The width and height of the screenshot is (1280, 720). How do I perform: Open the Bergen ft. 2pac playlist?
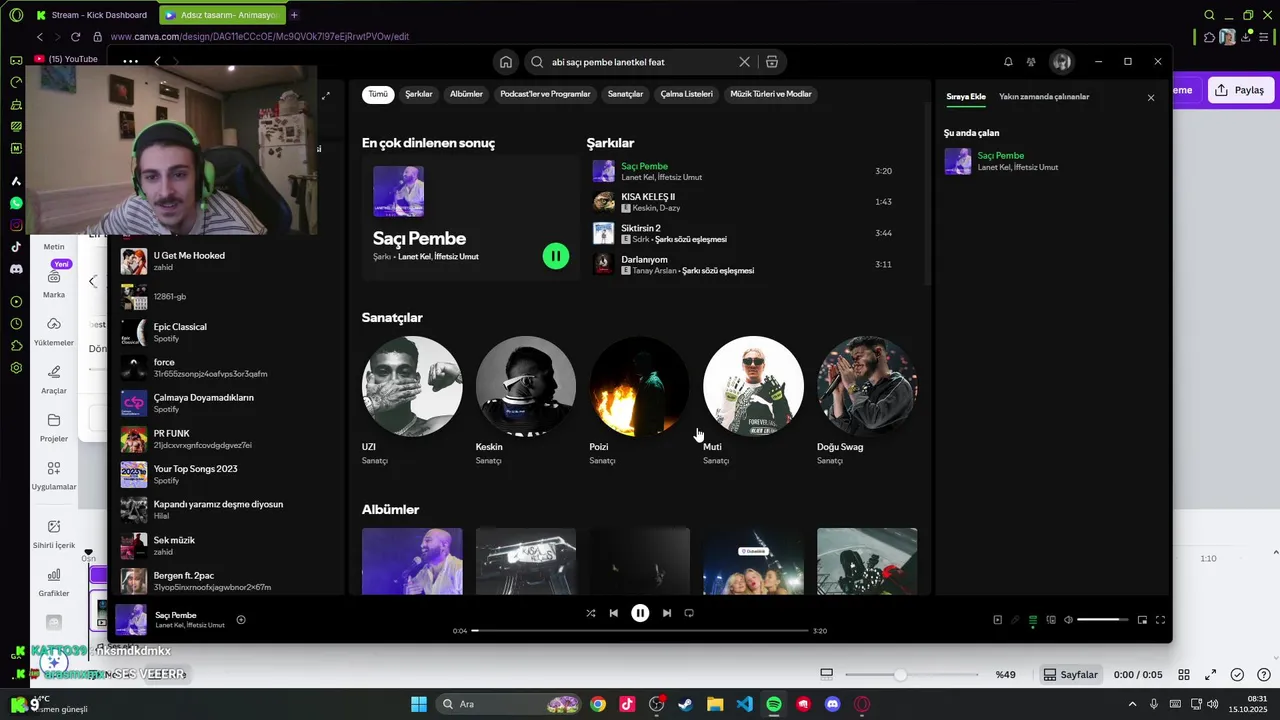[228, 581]
